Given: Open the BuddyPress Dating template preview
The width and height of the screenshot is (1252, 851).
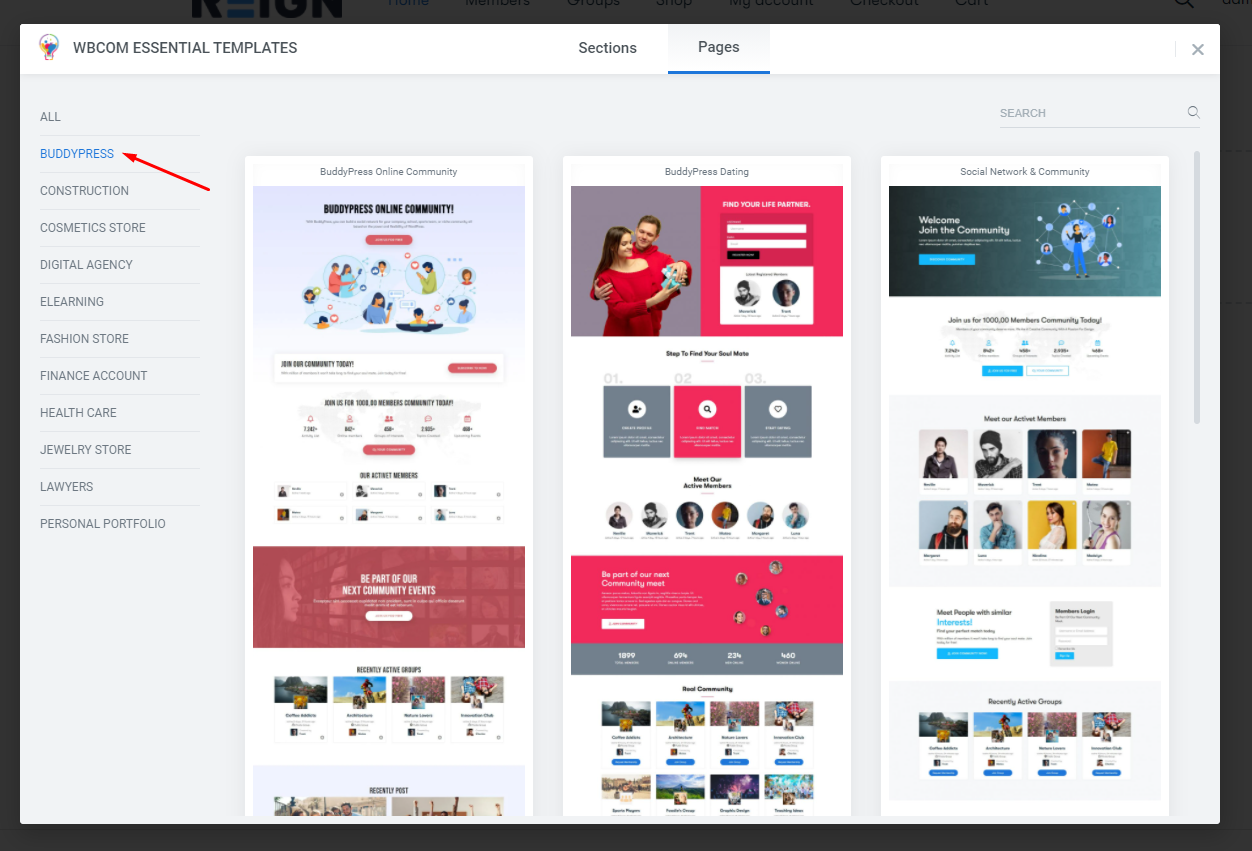Looking at the screenshot, I should pos(707,500).
